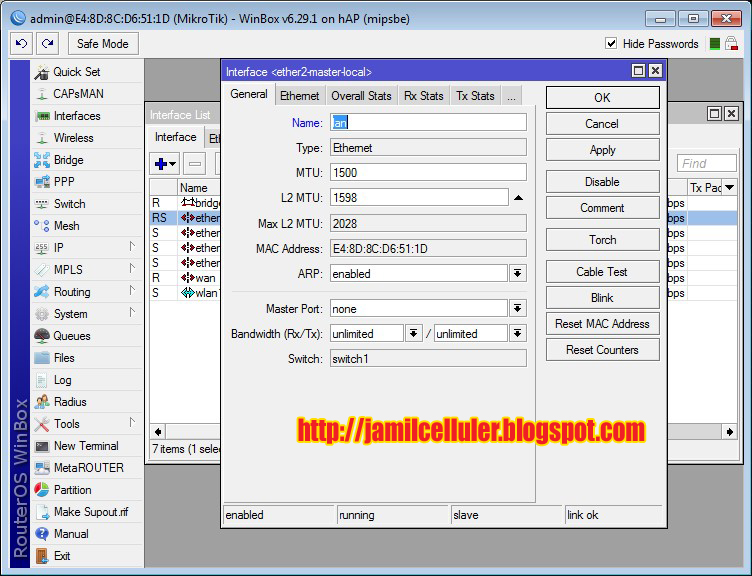Open the Tx bandwidth dropdown
Viewport: 752px width, 576px height.
point(517,333)
